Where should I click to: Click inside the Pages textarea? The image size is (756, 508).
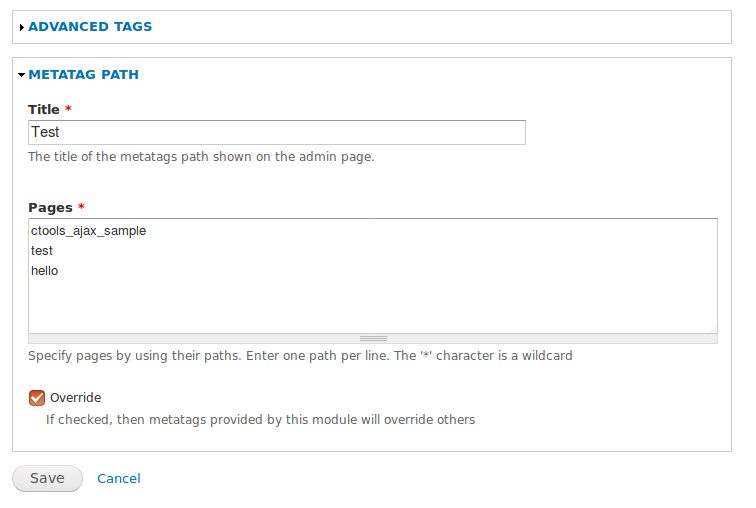(373, 276)
